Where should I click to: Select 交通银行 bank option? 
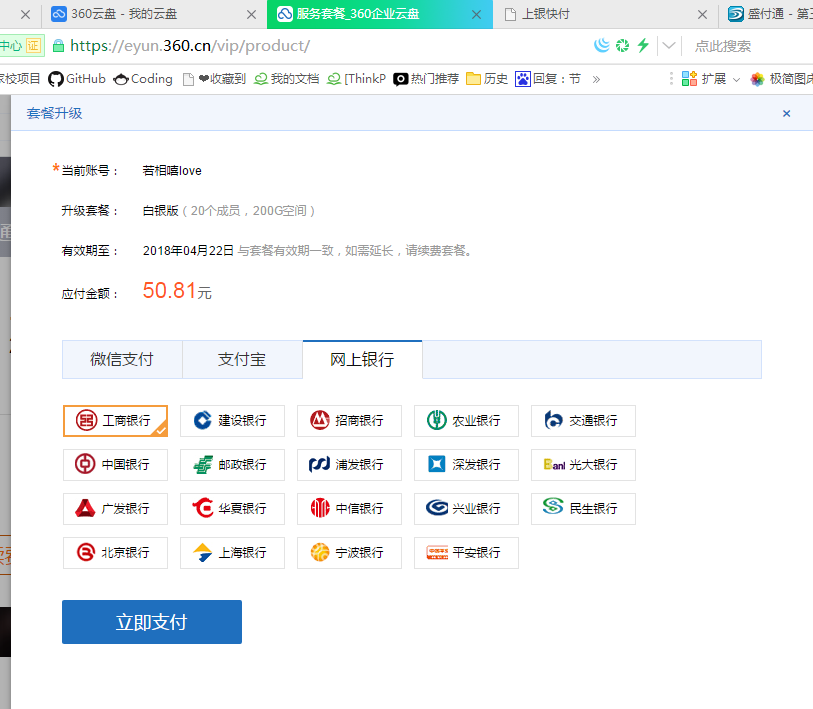pyautogui.click(x=583, y=421)
